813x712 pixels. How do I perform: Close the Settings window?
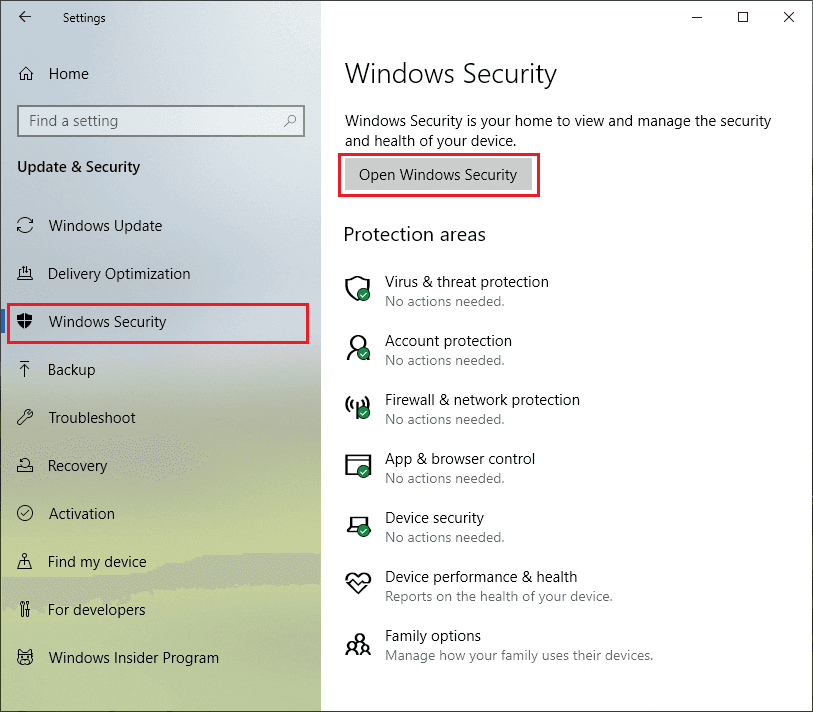[x=789, y=17]
